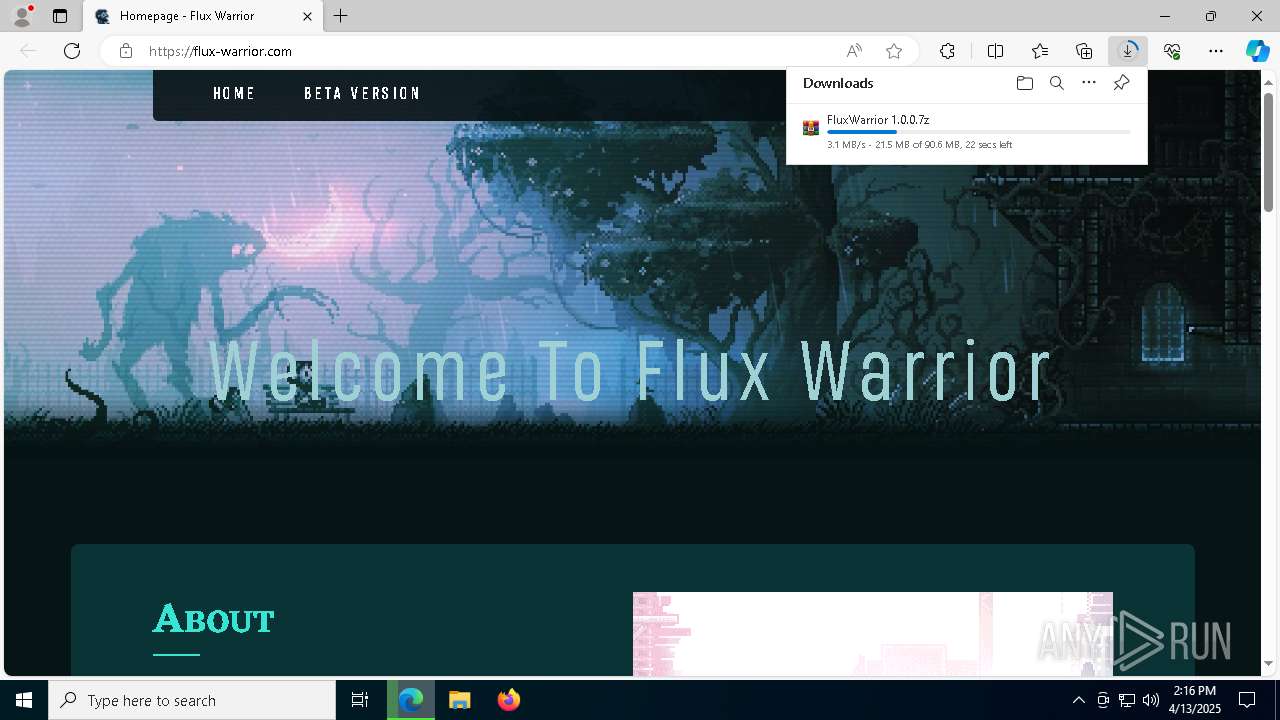Click the pink game screenshot thumbnail

(x=872, y=634)
